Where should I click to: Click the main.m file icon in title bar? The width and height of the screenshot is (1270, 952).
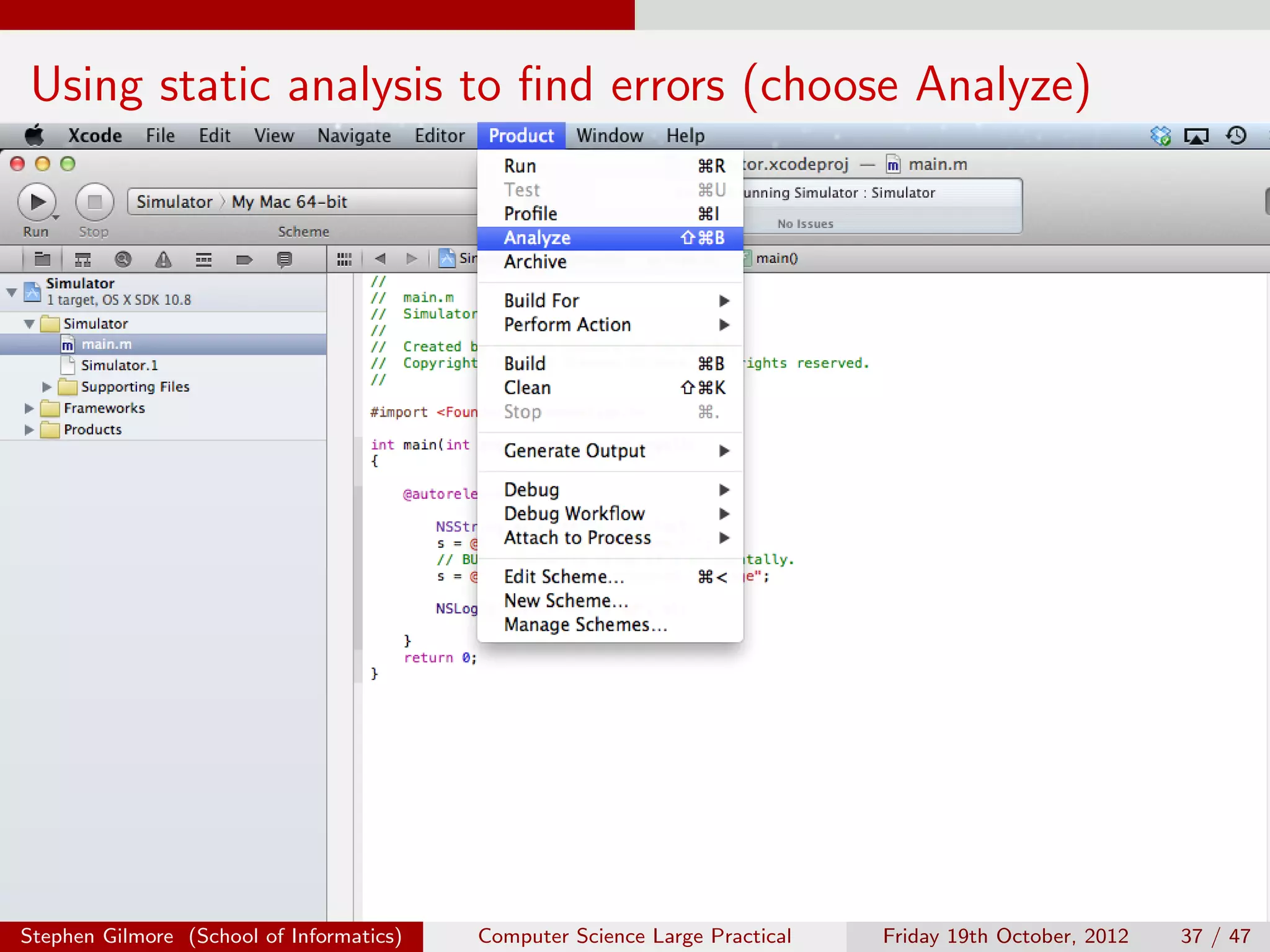(893, 164)
